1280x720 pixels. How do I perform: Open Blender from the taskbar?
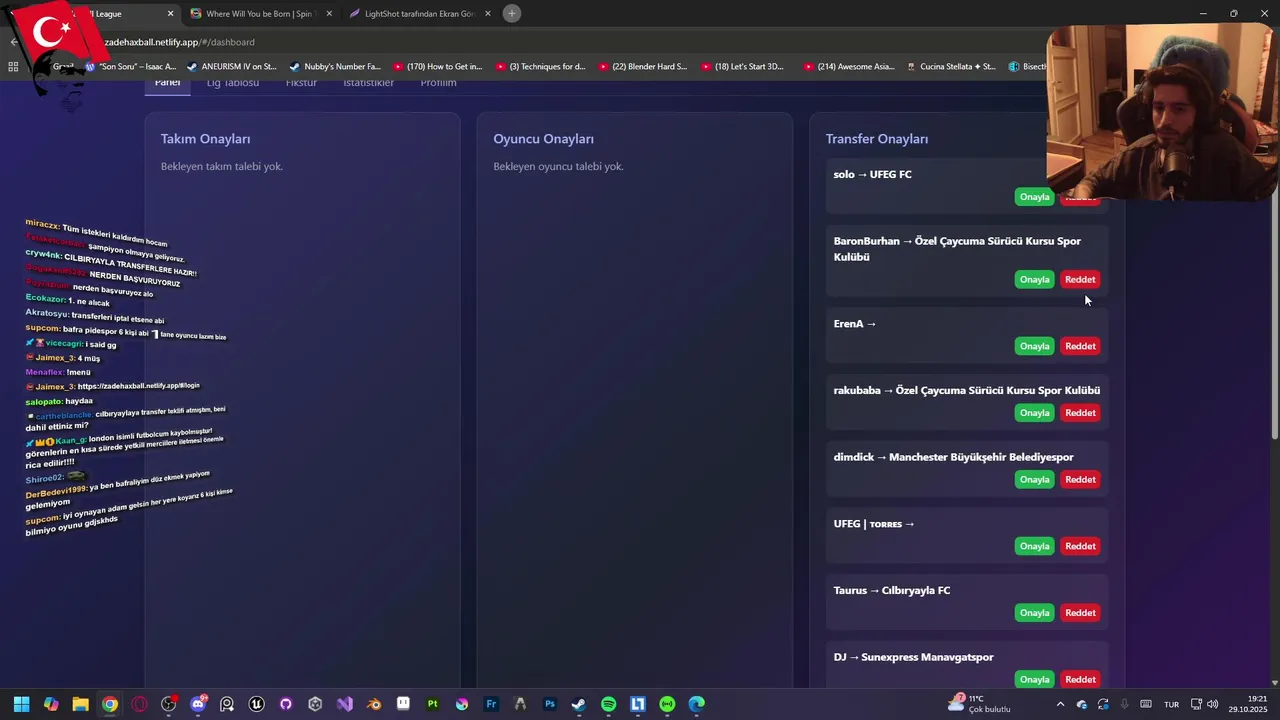[x=374, y=704]
